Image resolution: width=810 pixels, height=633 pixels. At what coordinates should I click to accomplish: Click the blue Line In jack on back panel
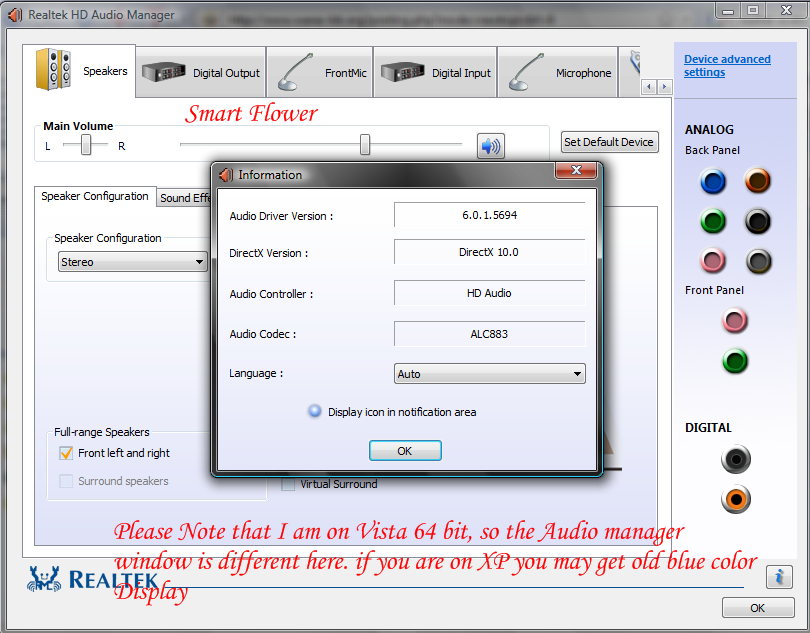[712, 182]
